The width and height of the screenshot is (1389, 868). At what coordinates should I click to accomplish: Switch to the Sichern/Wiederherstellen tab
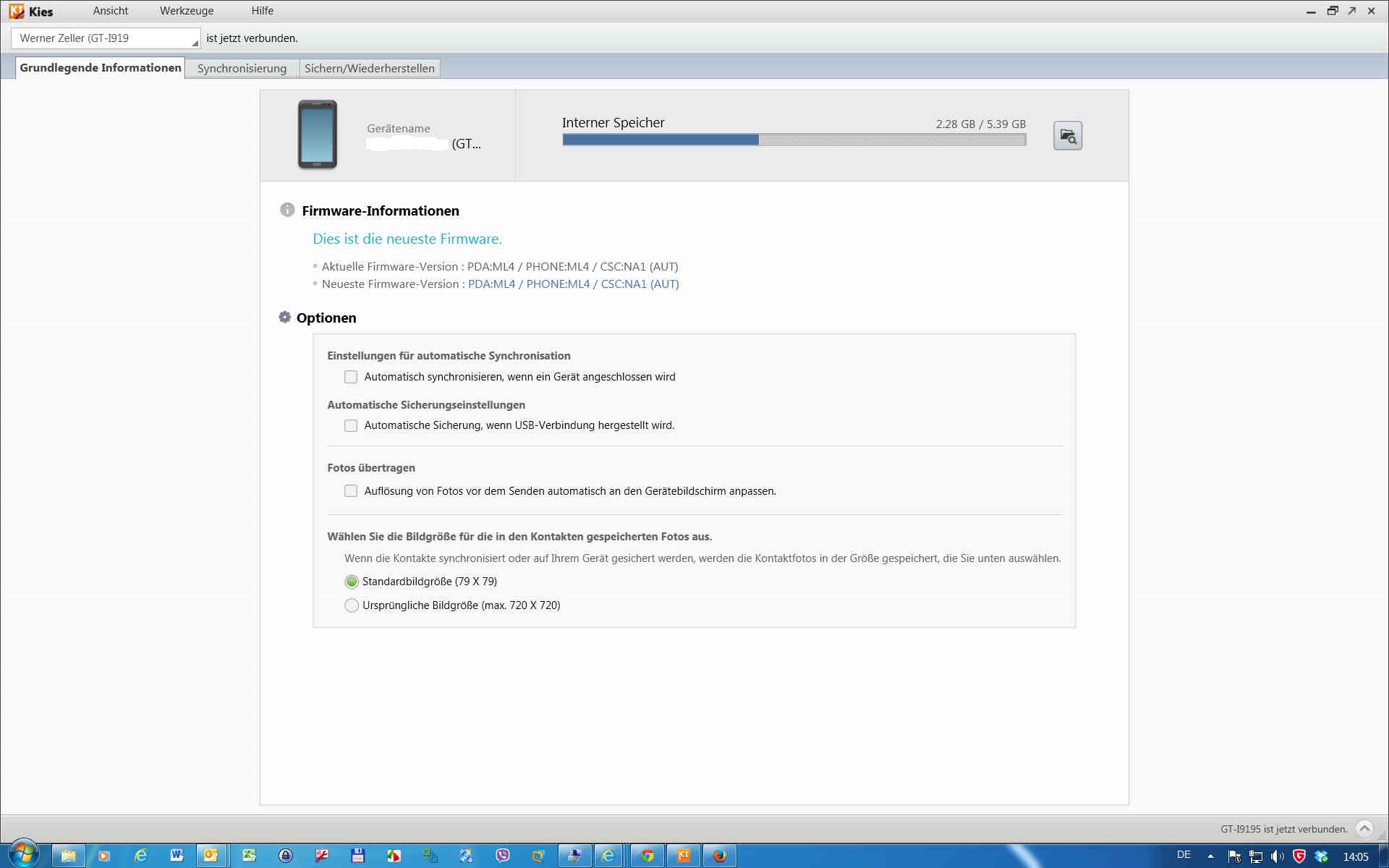(x=369, y=68)
